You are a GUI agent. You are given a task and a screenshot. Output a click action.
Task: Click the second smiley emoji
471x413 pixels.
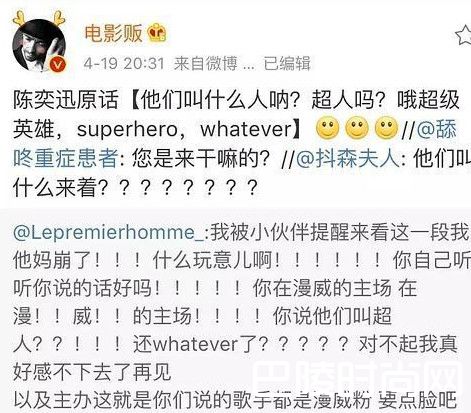click(x=357, y=128)
